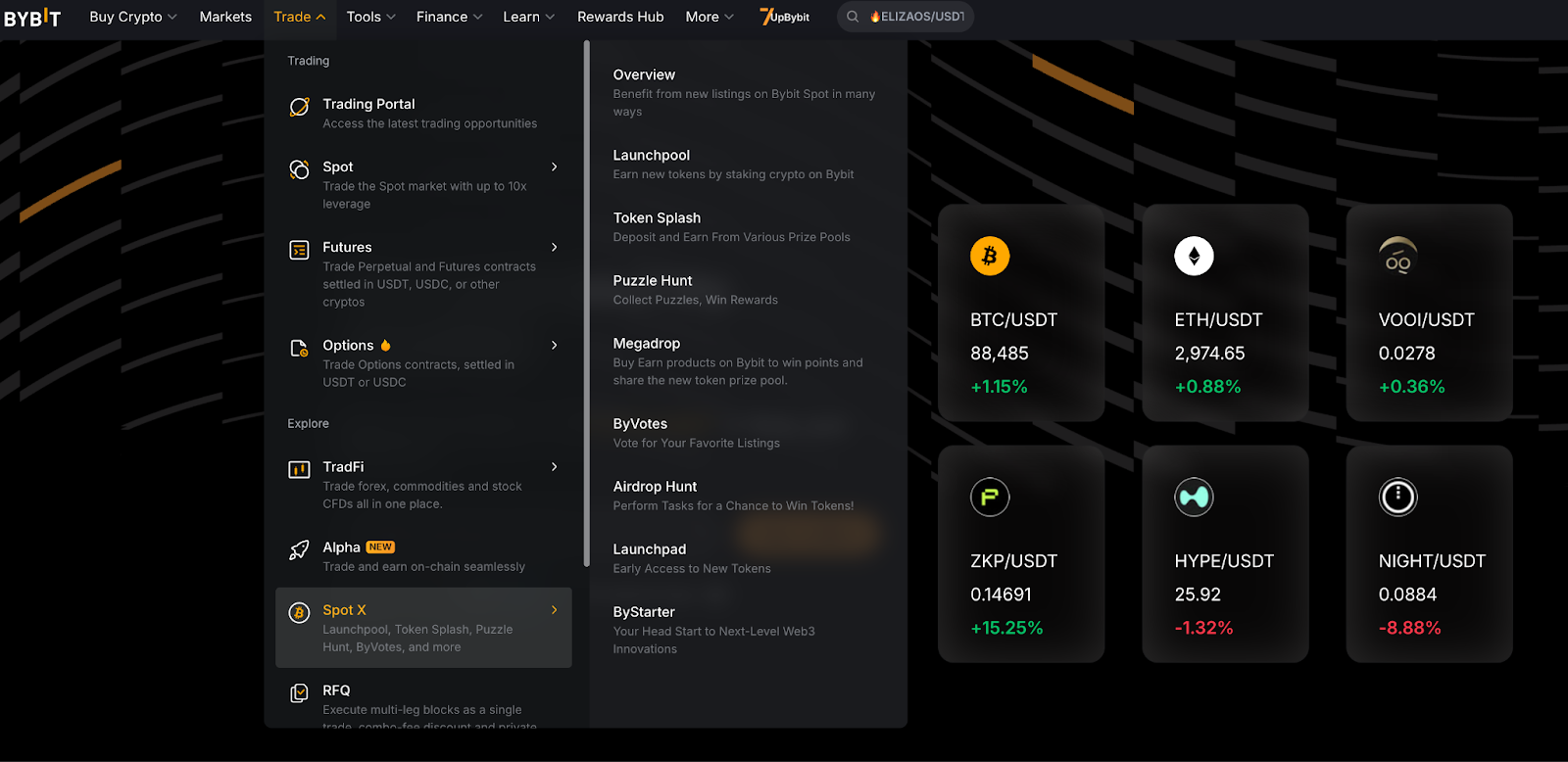
Task: Click the Bitcoin coin icon on BTC/USDT card
Action: [990, 257]
